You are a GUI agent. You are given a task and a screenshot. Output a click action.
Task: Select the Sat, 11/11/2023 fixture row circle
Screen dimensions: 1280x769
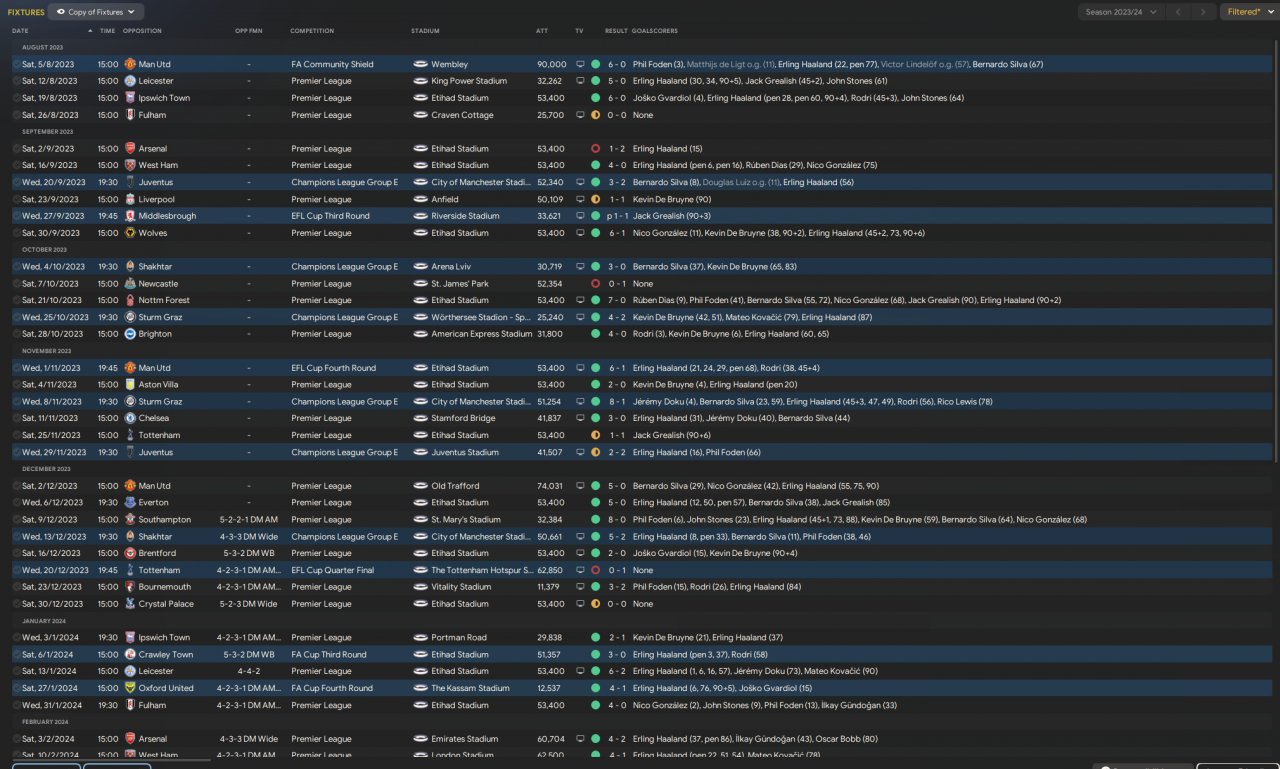click(17, 418)
